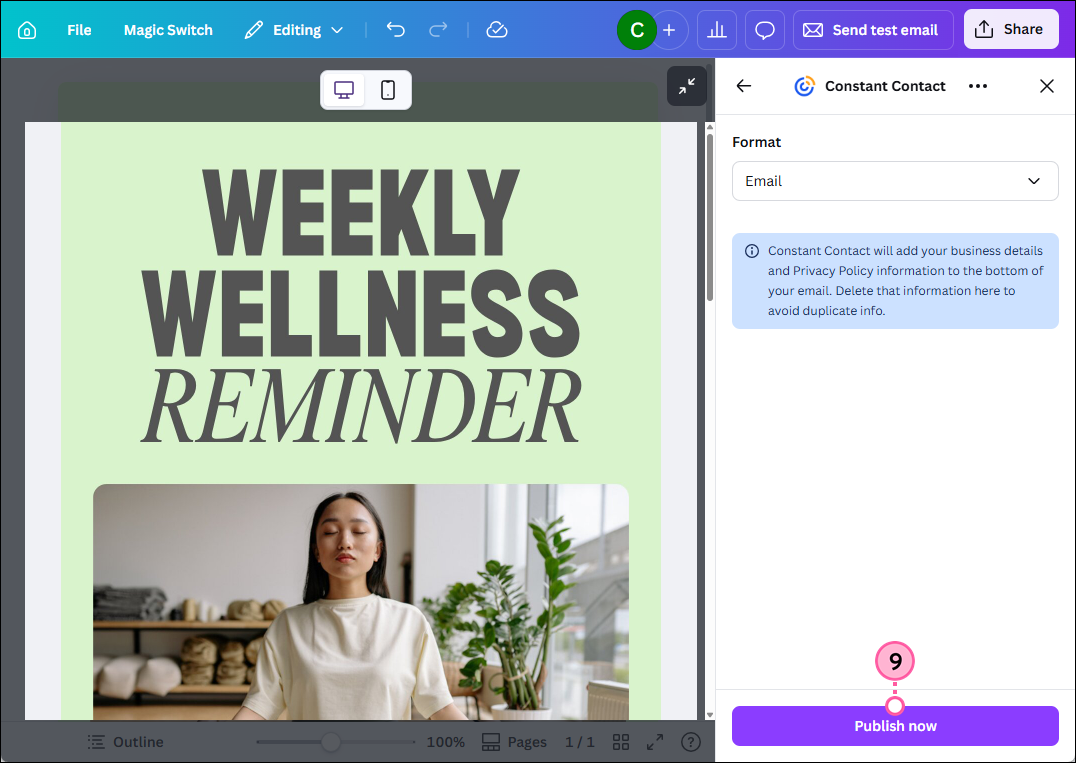This screenshot has width=1076, height=763.
Task: Add a collaborator with plus icon
Action: point(669,30)
